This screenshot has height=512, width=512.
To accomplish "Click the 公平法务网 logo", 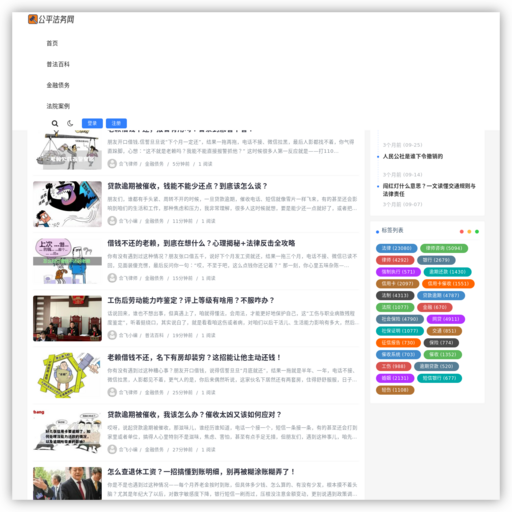I will click(x=51, y=19).
